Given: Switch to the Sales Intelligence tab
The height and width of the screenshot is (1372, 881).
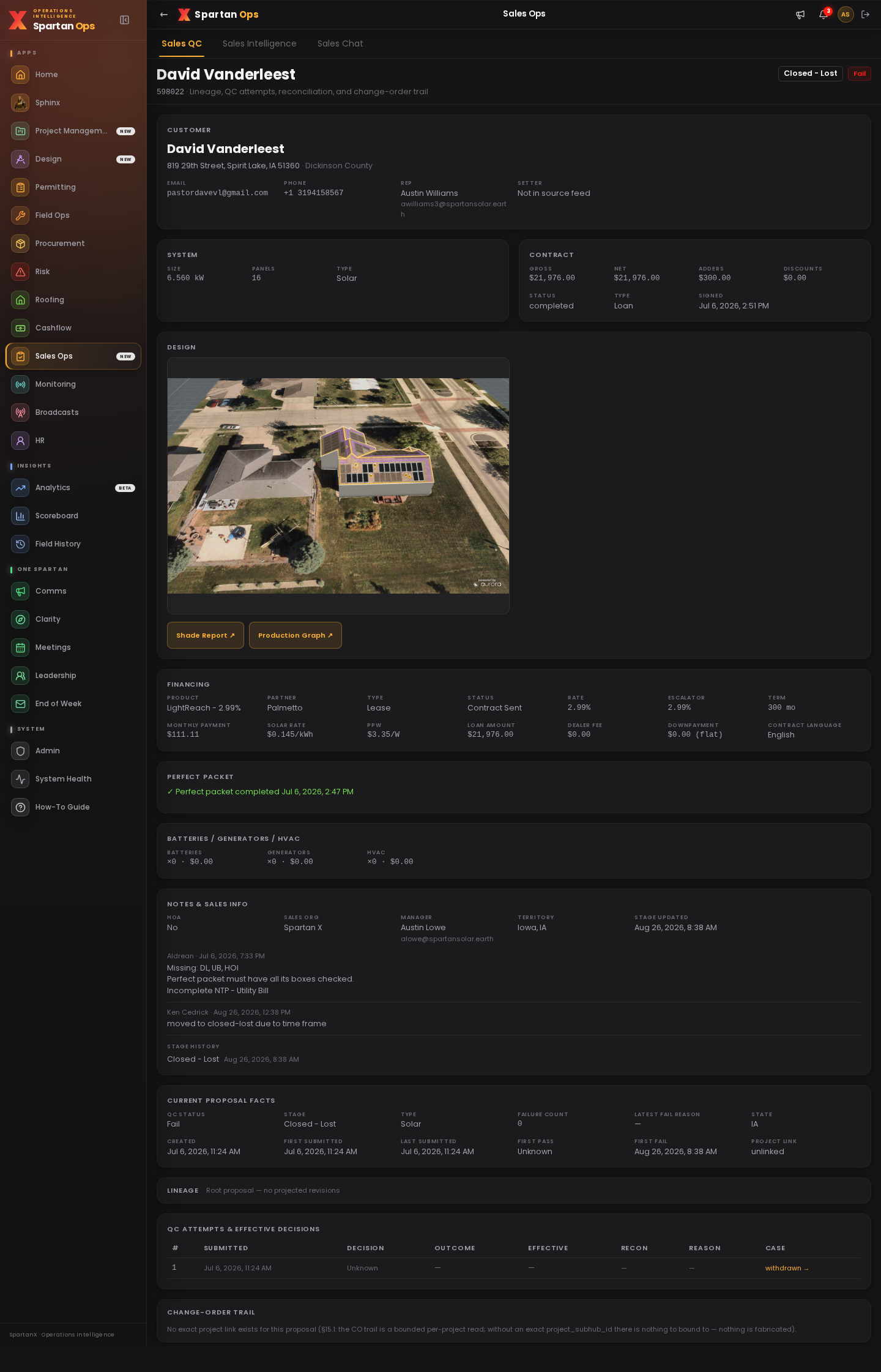Looking at the screenshot, I should click(x=259, y=43).
